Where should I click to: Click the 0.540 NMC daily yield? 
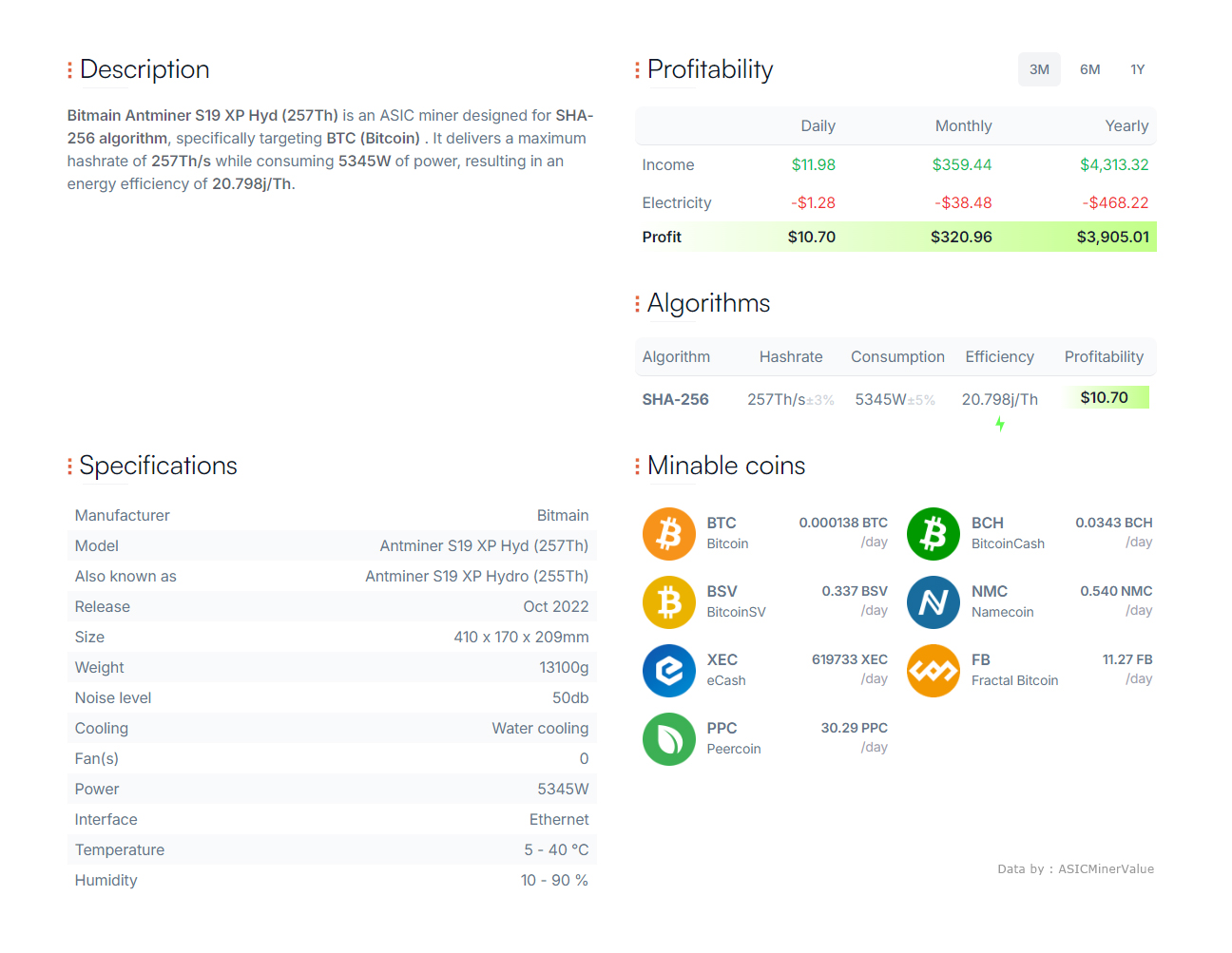tap(1116, 591)
